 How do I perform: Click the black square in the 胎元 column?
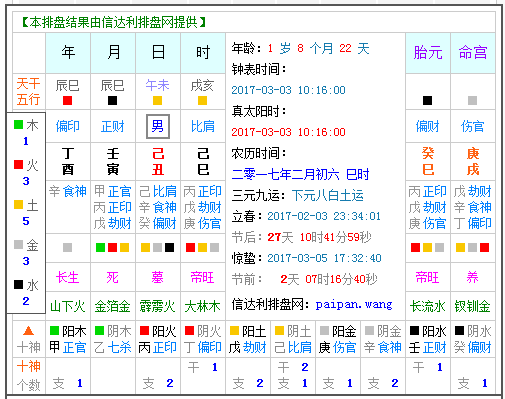(427, 100)
